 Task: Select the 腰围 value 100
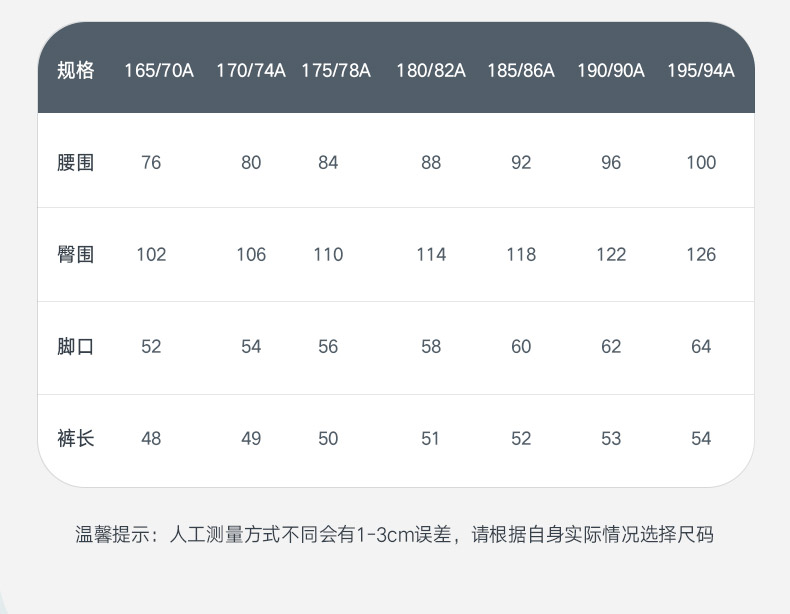701,162
